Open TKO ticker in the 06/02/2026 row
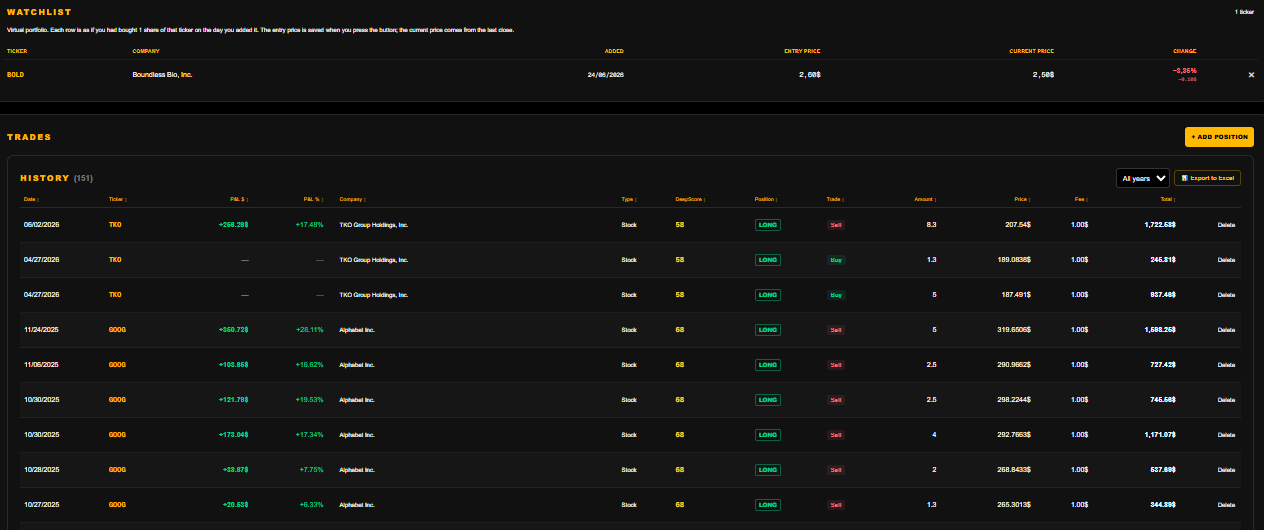The image size is (1264, 530). (x=115, y=225)
